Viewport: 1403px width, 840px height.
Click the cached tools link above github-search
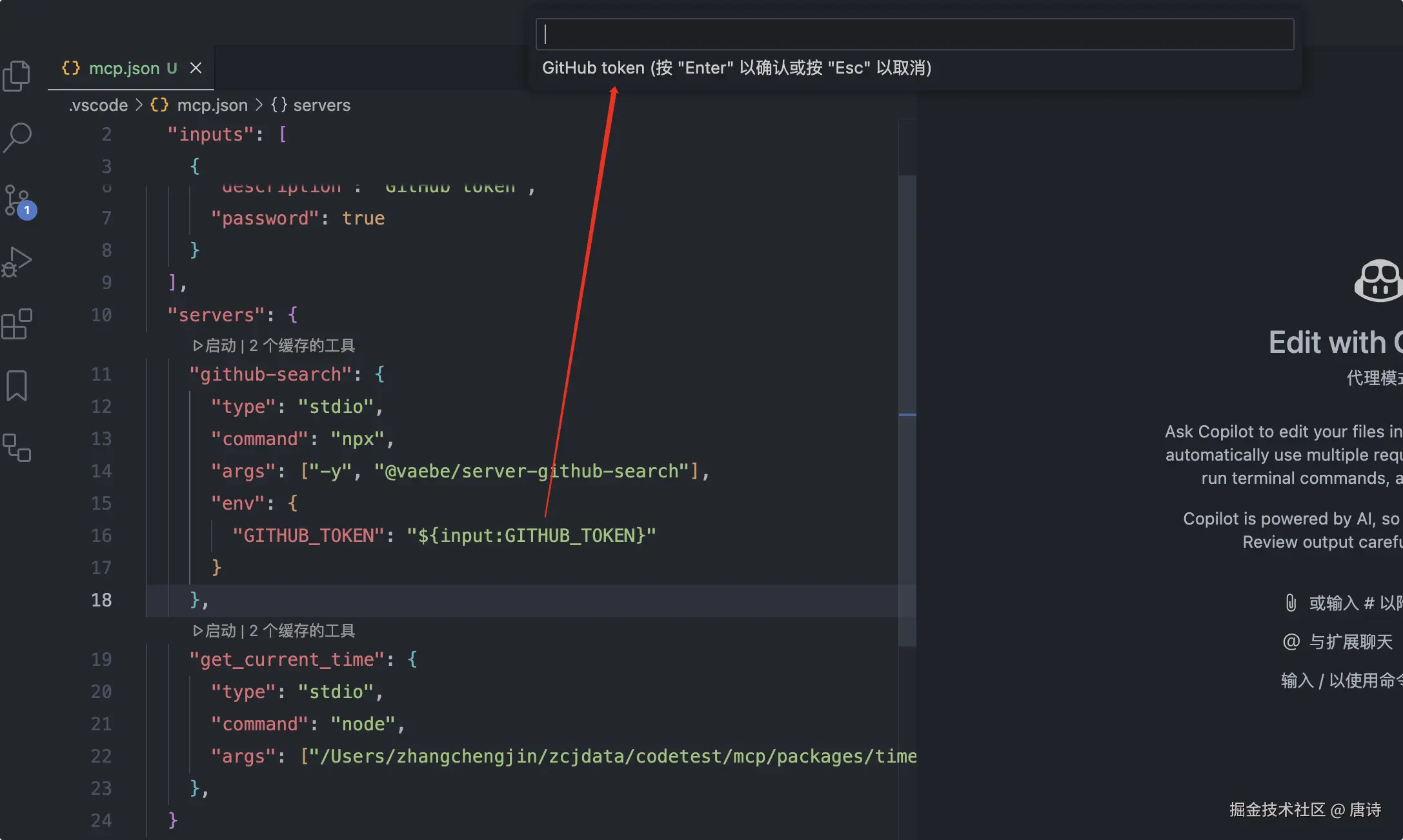(x=302, y=346)
